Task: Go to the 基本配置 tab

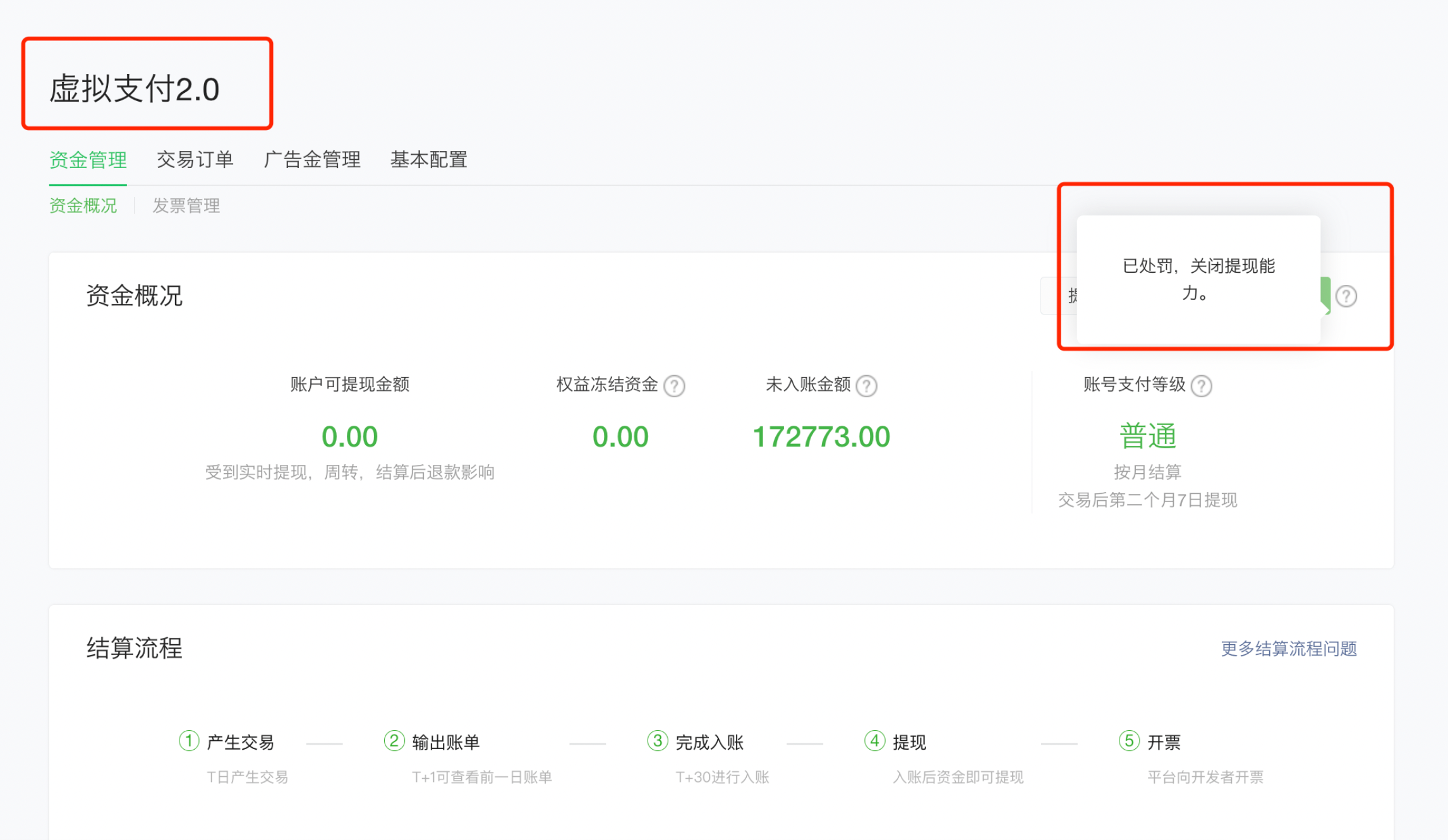Action: pos(429,160)
